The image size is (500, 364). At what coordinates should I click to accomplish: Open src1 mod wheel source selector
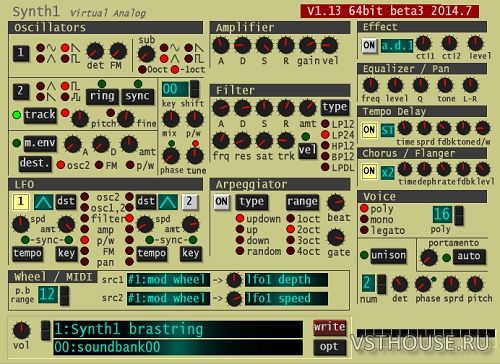[x=169, y=280]
